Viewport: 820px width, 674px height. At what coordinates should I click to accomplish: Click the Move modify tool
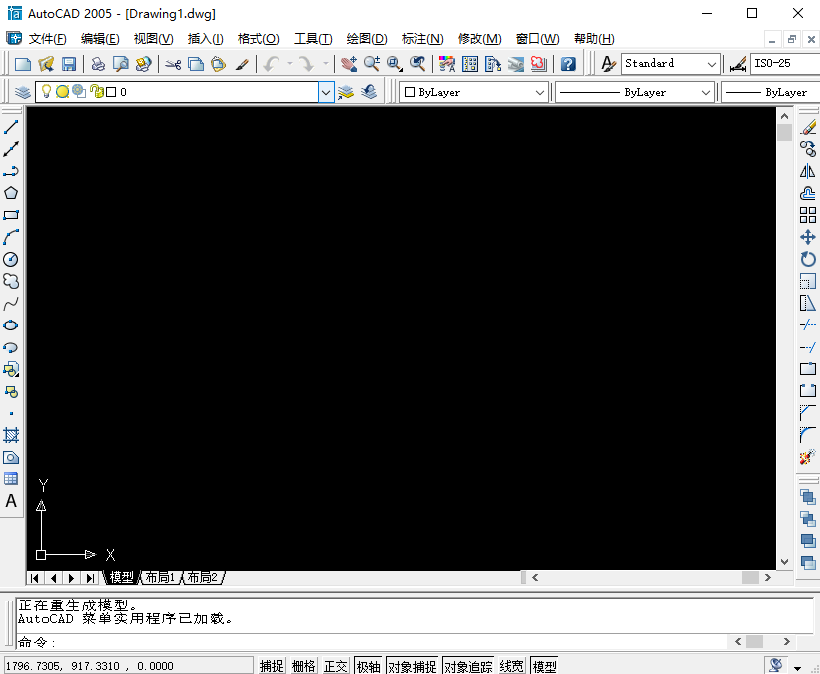(808, 237)
